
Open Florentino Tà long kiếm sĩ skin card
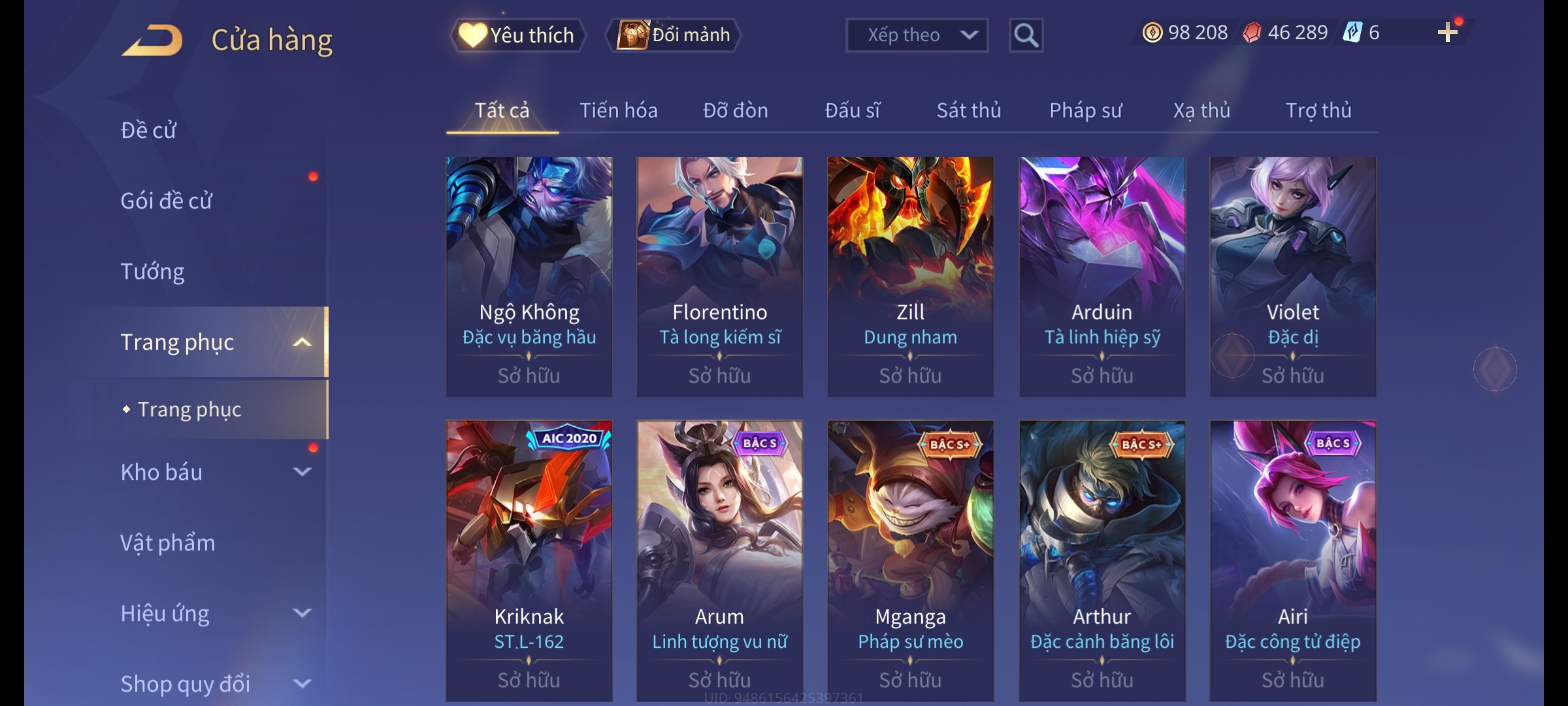click(x=720, y=277)
